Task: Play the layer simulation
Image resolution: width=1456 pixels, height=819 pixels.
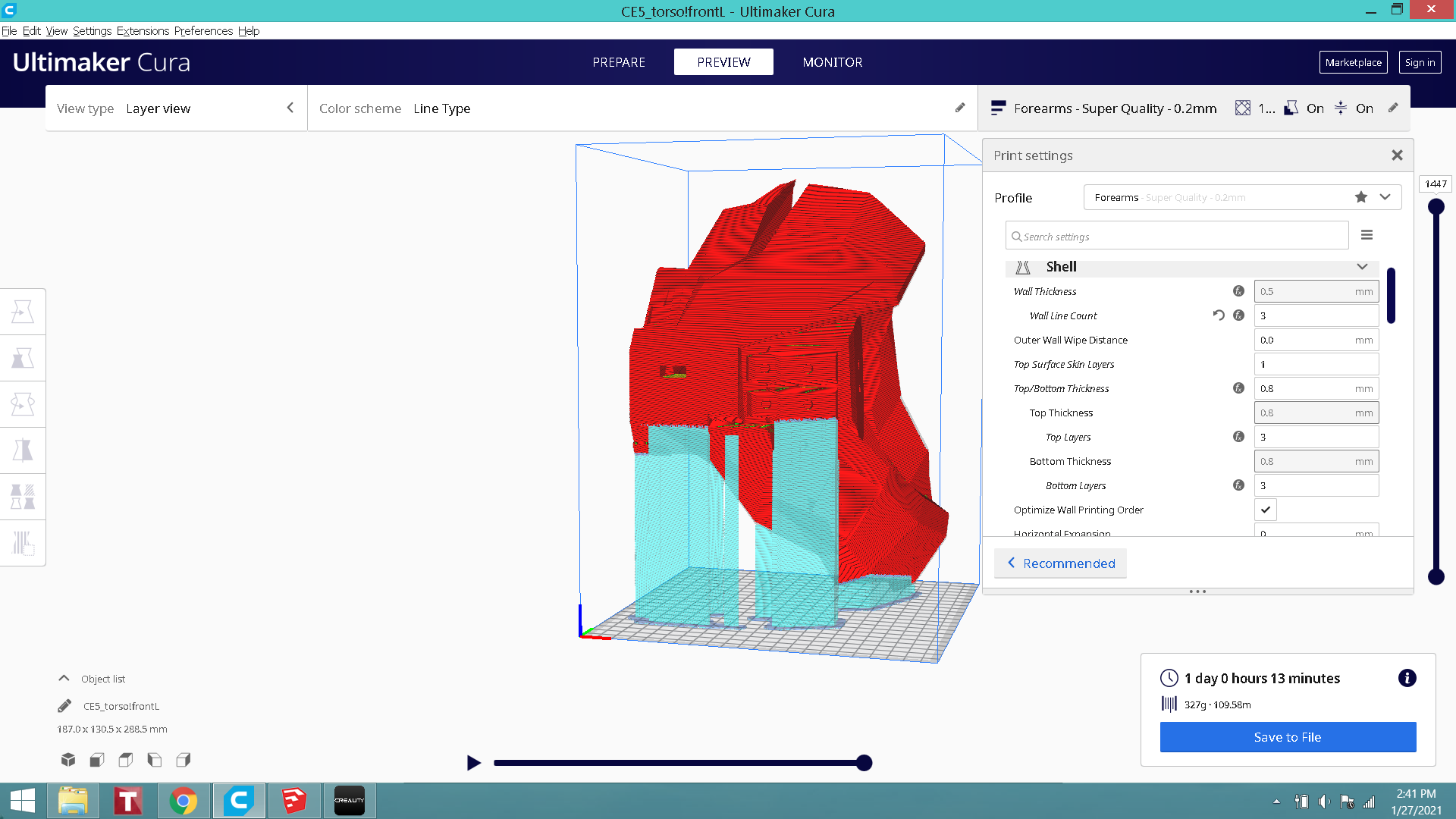Action: point(473,762)
